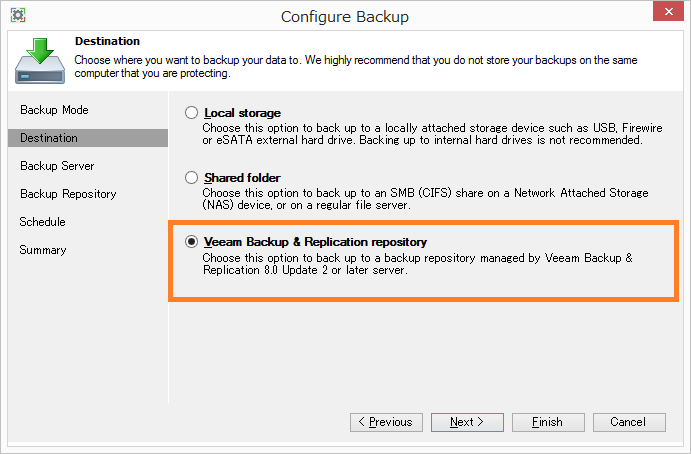Close the Configure Backup window
This screenshot has width=691, height=454.
tap(668, 11)
